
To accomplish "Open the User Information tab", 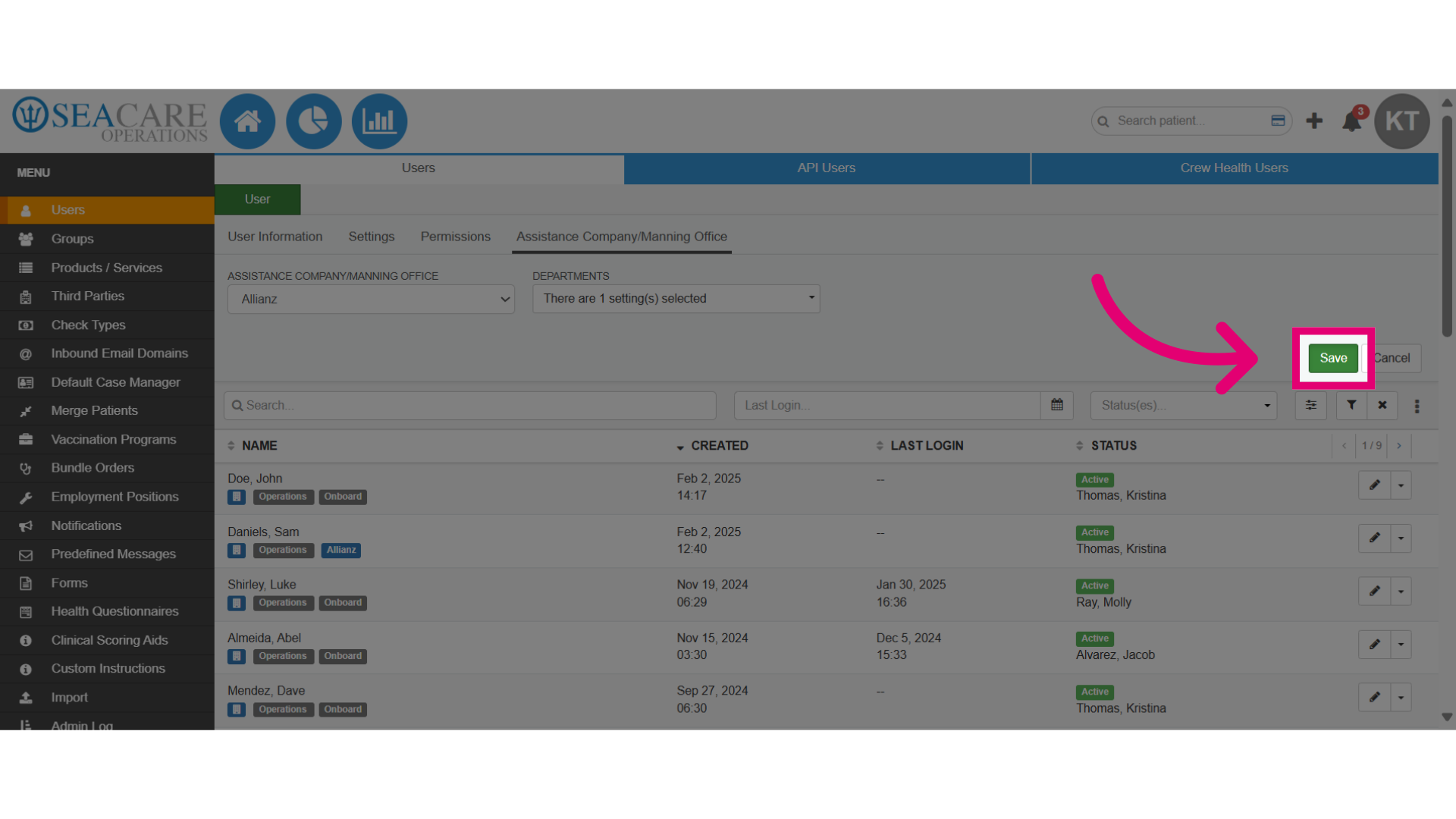I will click(x=275, y=237).
